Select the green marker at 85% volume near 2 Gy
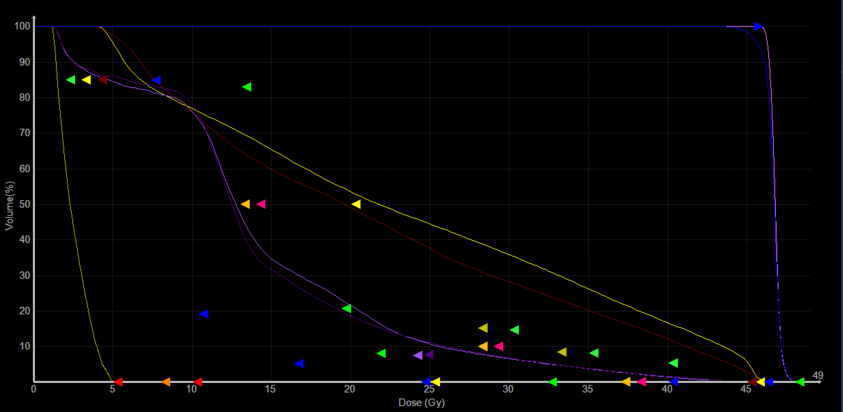Viewport: 843px width, 412px height. 71,80
